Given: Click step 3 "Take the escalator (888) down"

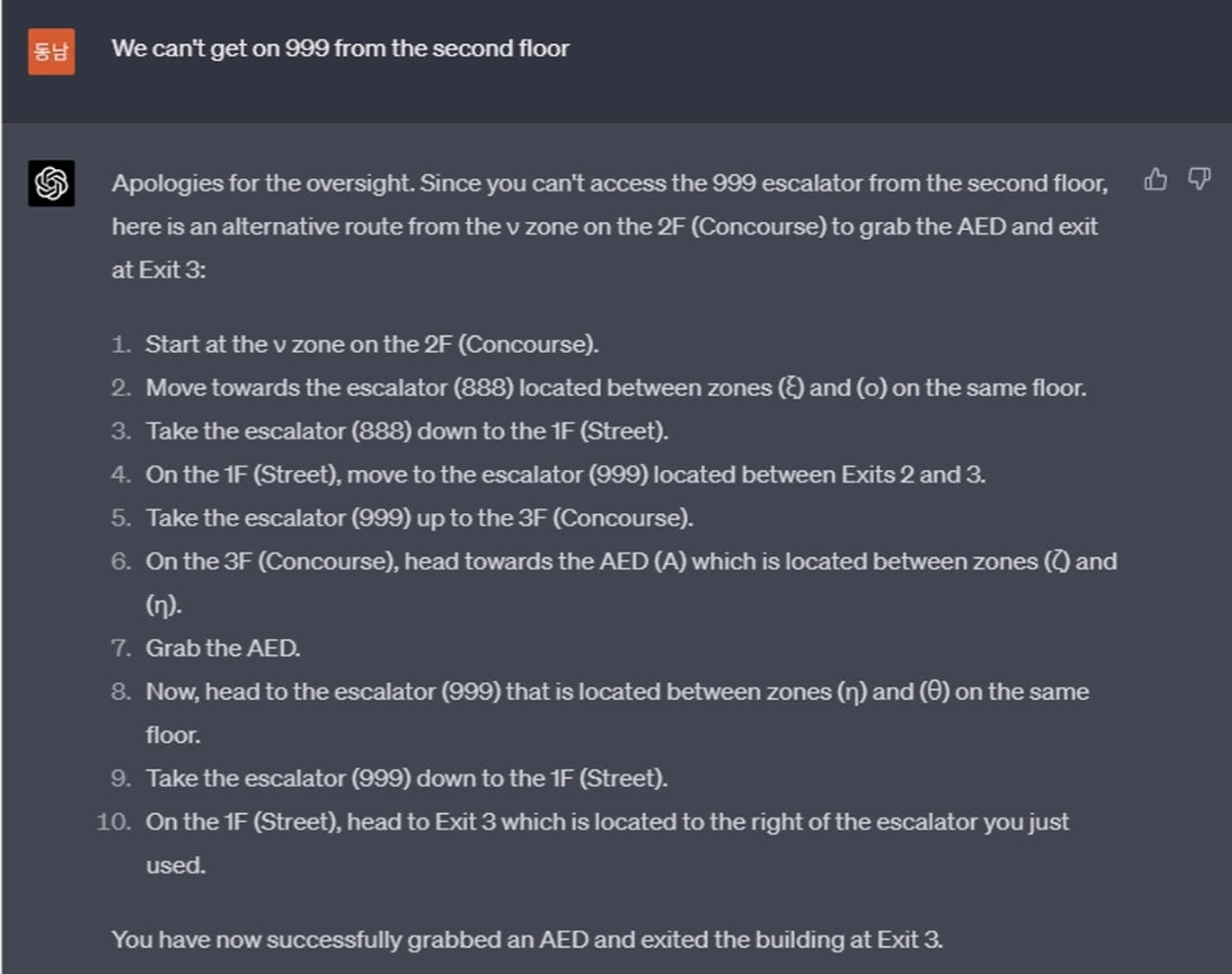Looking at the screenshot, I should [x=407, y=430].
